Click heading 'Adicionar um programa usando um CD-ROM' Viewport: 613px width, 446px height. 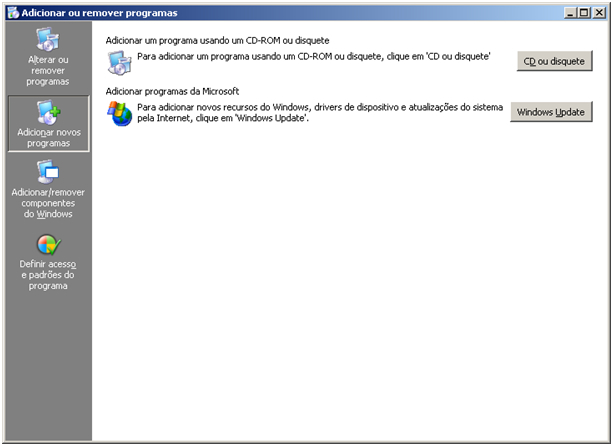coord(217,40)
